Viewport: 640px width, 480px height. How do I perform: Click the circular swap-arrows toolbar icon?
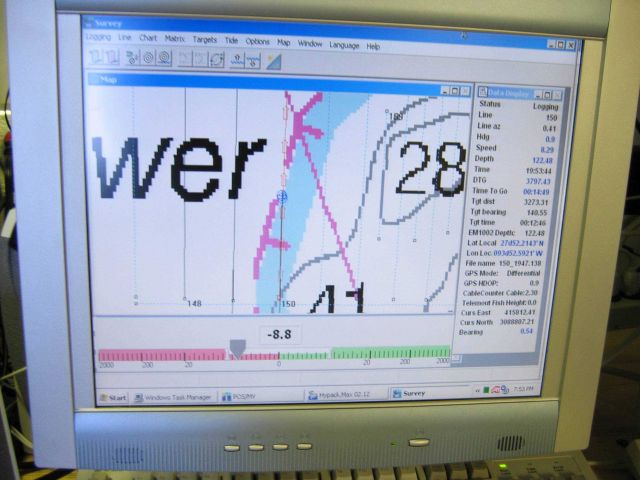[x=216, y=60]
